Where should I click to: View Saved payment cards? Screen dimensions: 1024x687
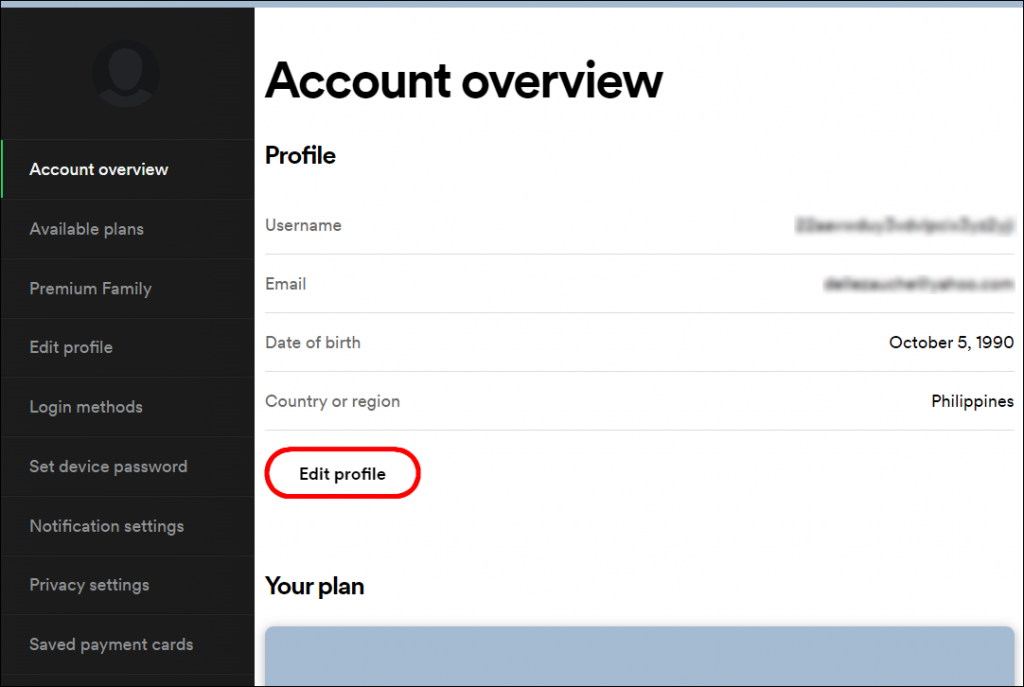coord(111,645)
